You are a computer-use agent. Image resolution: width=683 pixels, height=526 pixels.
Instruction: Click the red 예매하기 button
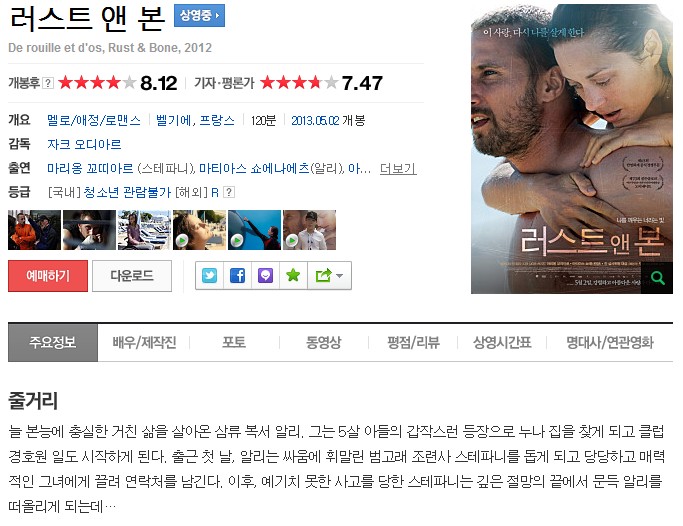[48, 276]
